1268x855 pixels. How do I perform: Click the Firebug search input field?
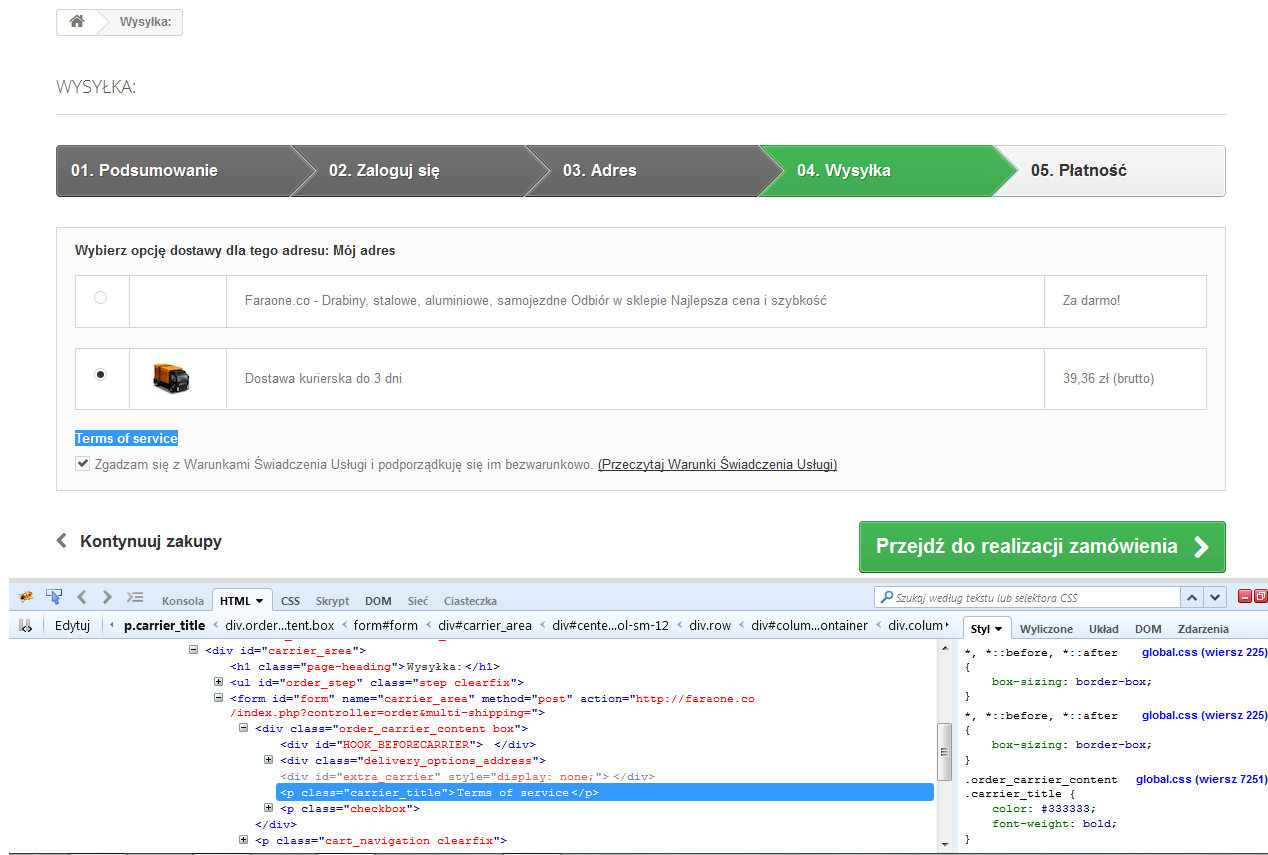point(1028,598)
